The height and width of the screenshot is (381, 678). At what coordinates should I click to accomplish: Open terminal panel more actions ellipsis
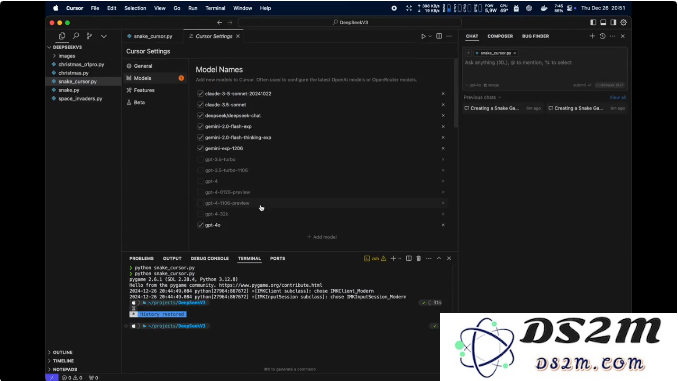point(429,259)
